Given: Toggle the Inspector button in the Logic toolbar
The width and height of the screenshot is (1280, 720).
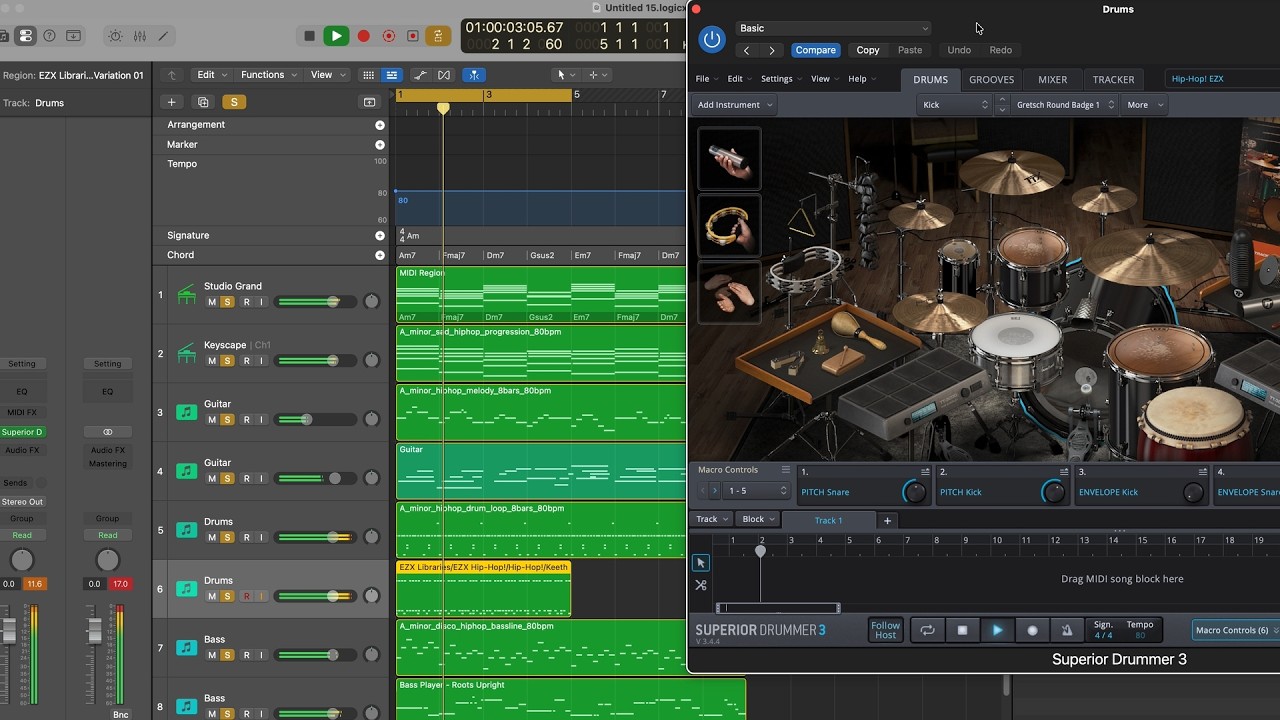Looking at the screenshot, I should tap(26, 36).
